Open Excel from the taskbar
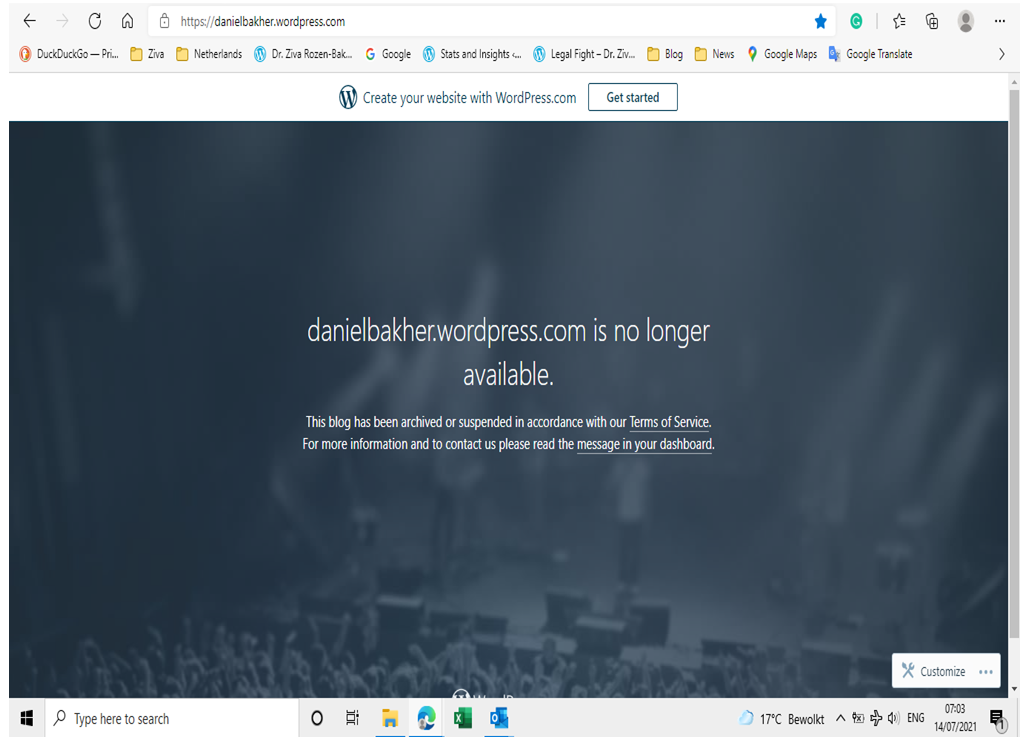The image size is (1027, 745). point(463,718)
